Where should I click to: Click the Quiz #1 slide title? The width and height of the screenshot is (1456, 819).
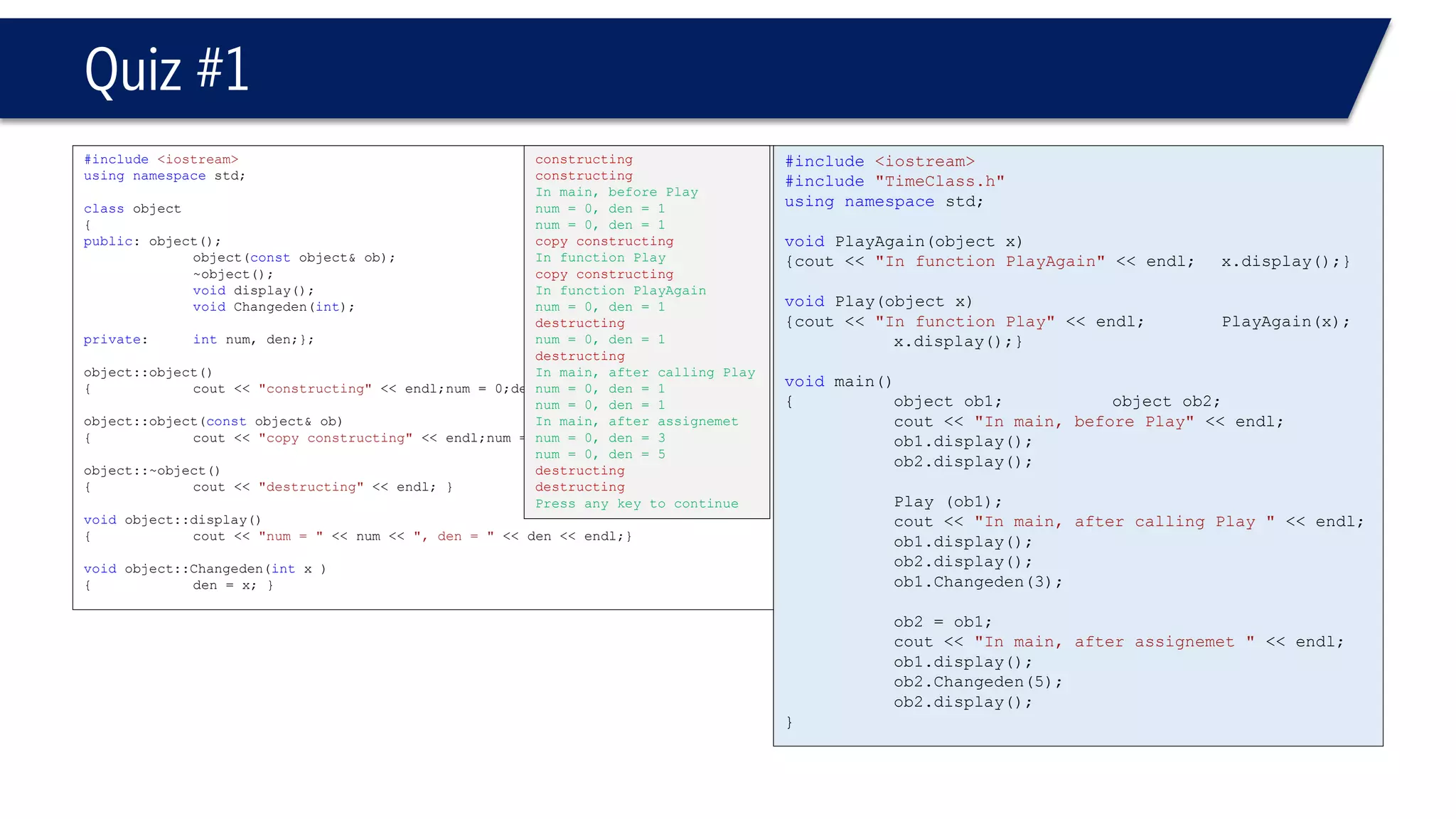click(166, 69)
